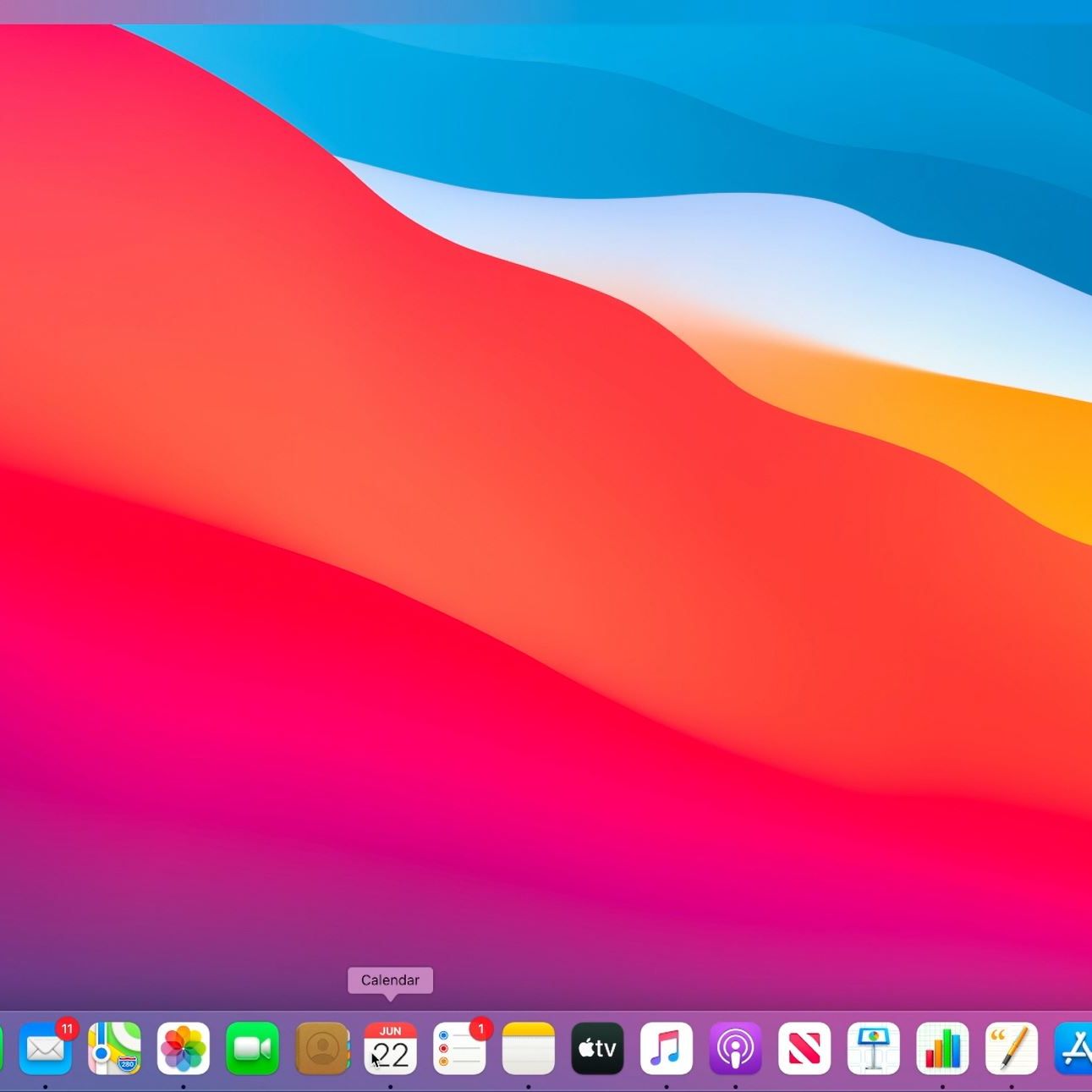Open the Mail app in the Dock
Viewport: 1092px width, 1092px height.
46,1049
